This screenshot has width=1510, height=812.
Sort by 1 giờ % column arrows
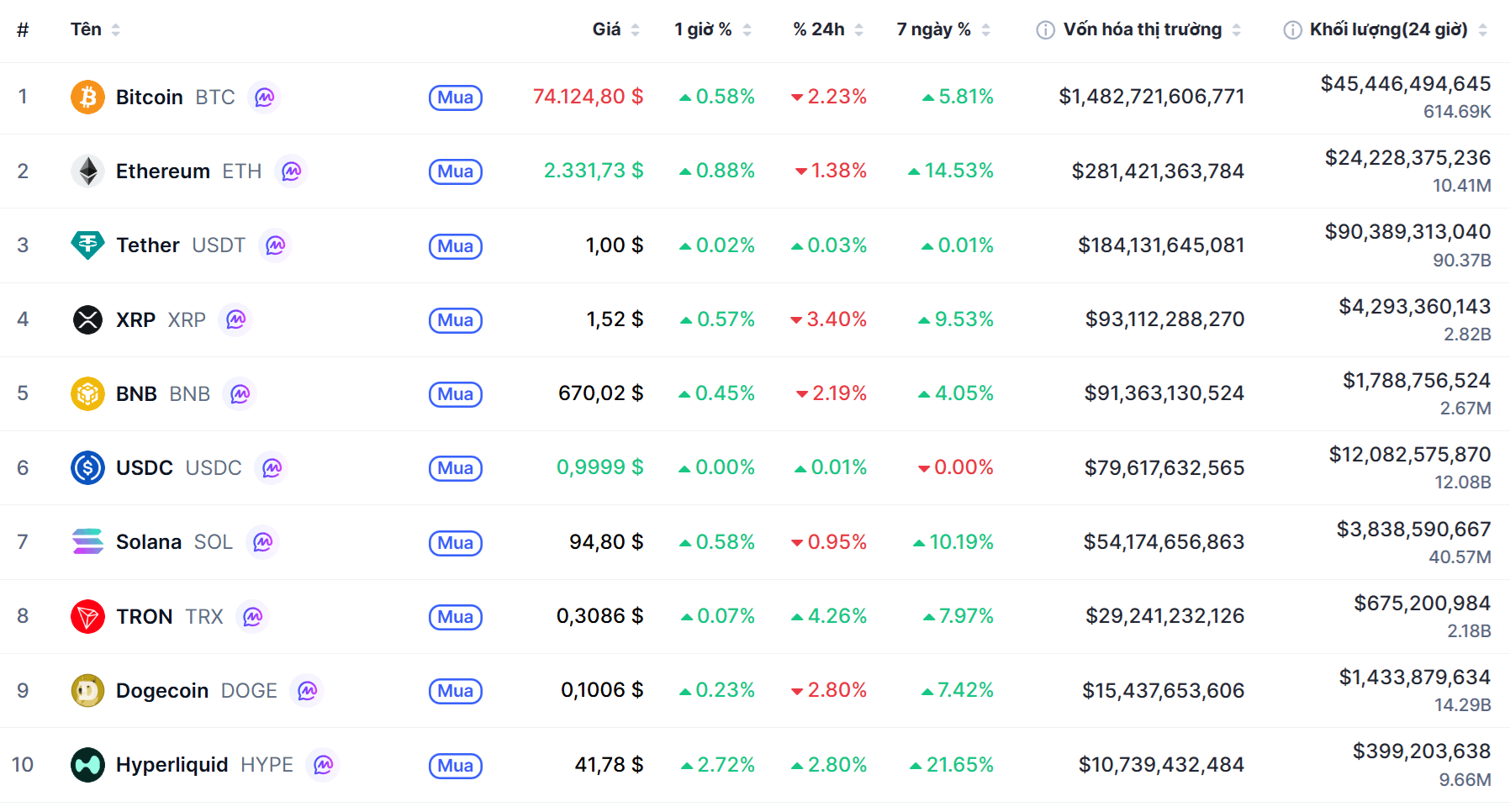pos(747,30)
